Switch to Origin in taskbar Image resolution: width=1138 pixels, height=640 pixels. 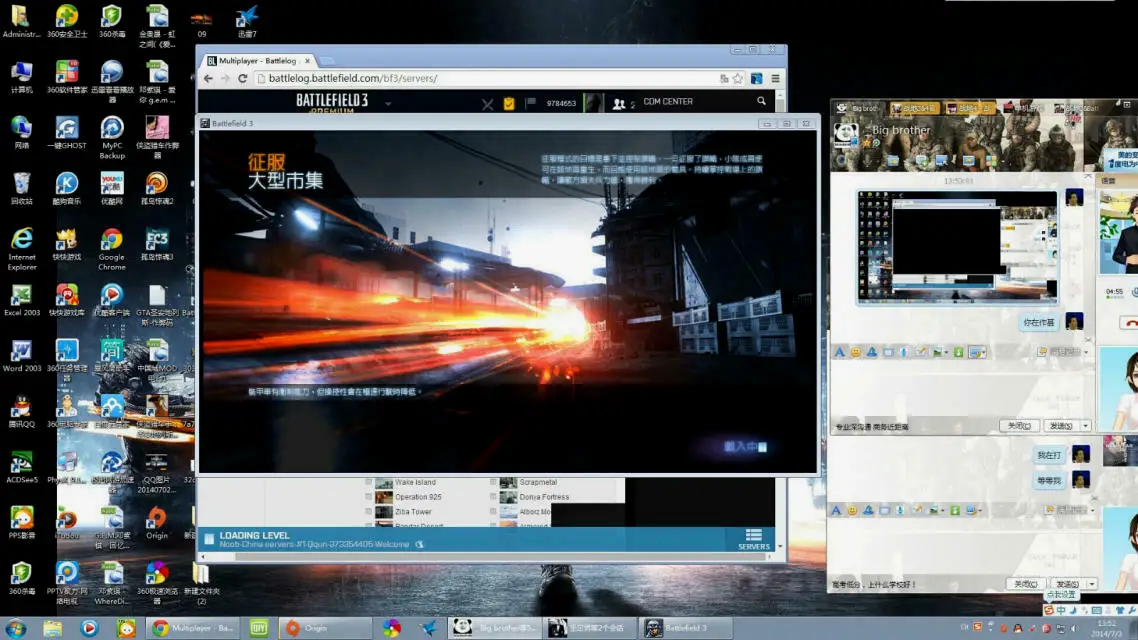[x=325, y=628]
